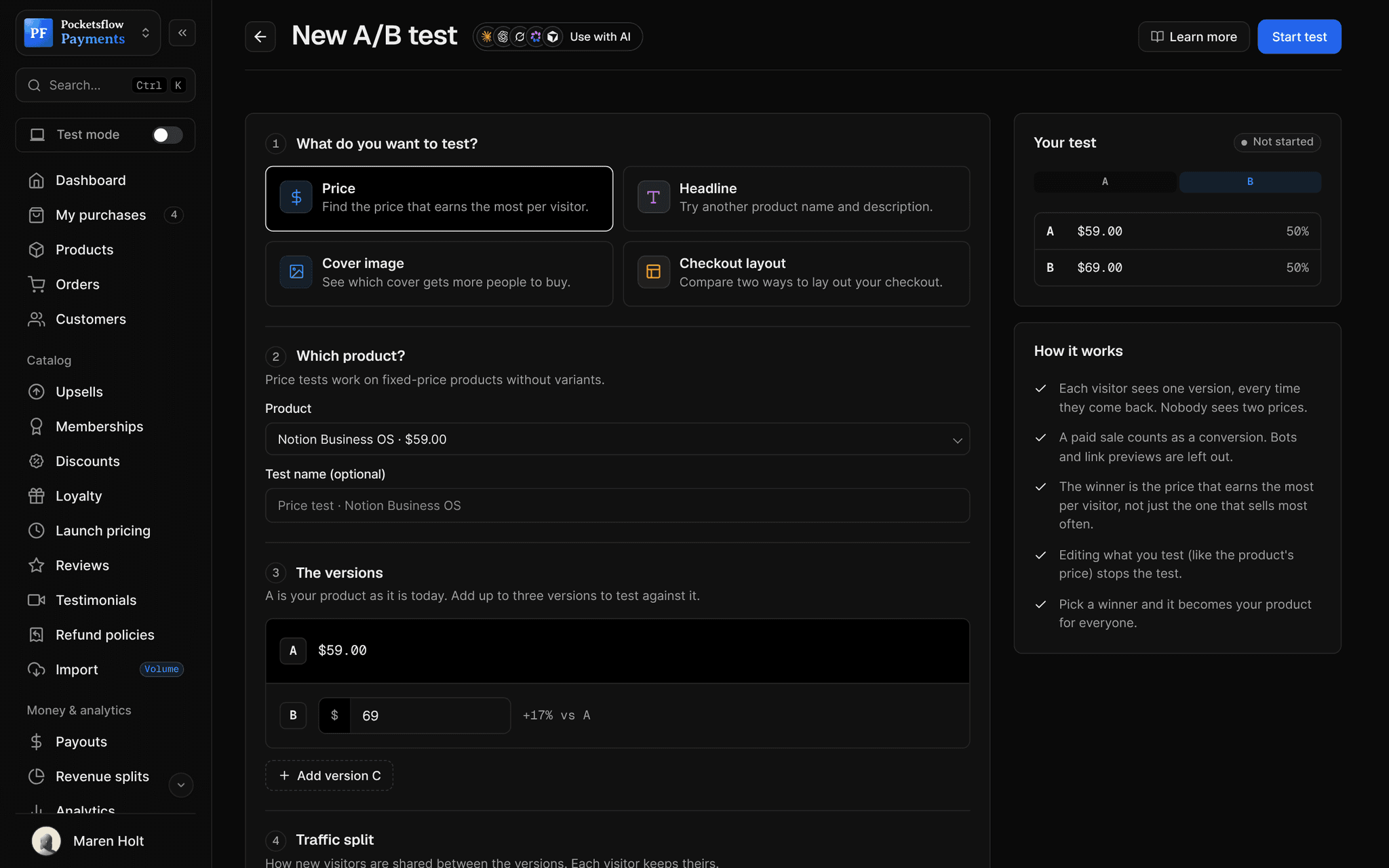This screenshot has width=1389, height=868.
Task: Click the Test name optional input
Action: coord(617,506)
